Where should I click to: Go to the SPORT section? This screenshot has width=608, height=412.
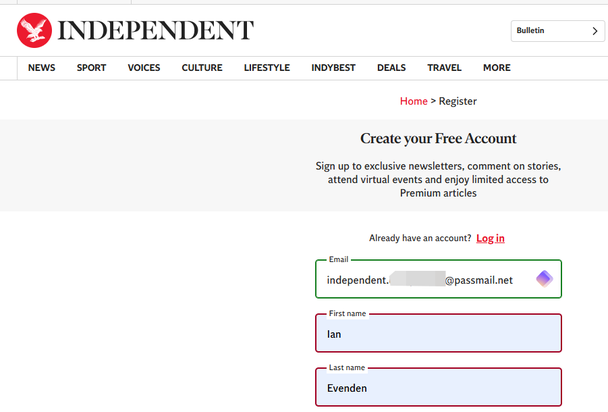(x=91, y=68)
